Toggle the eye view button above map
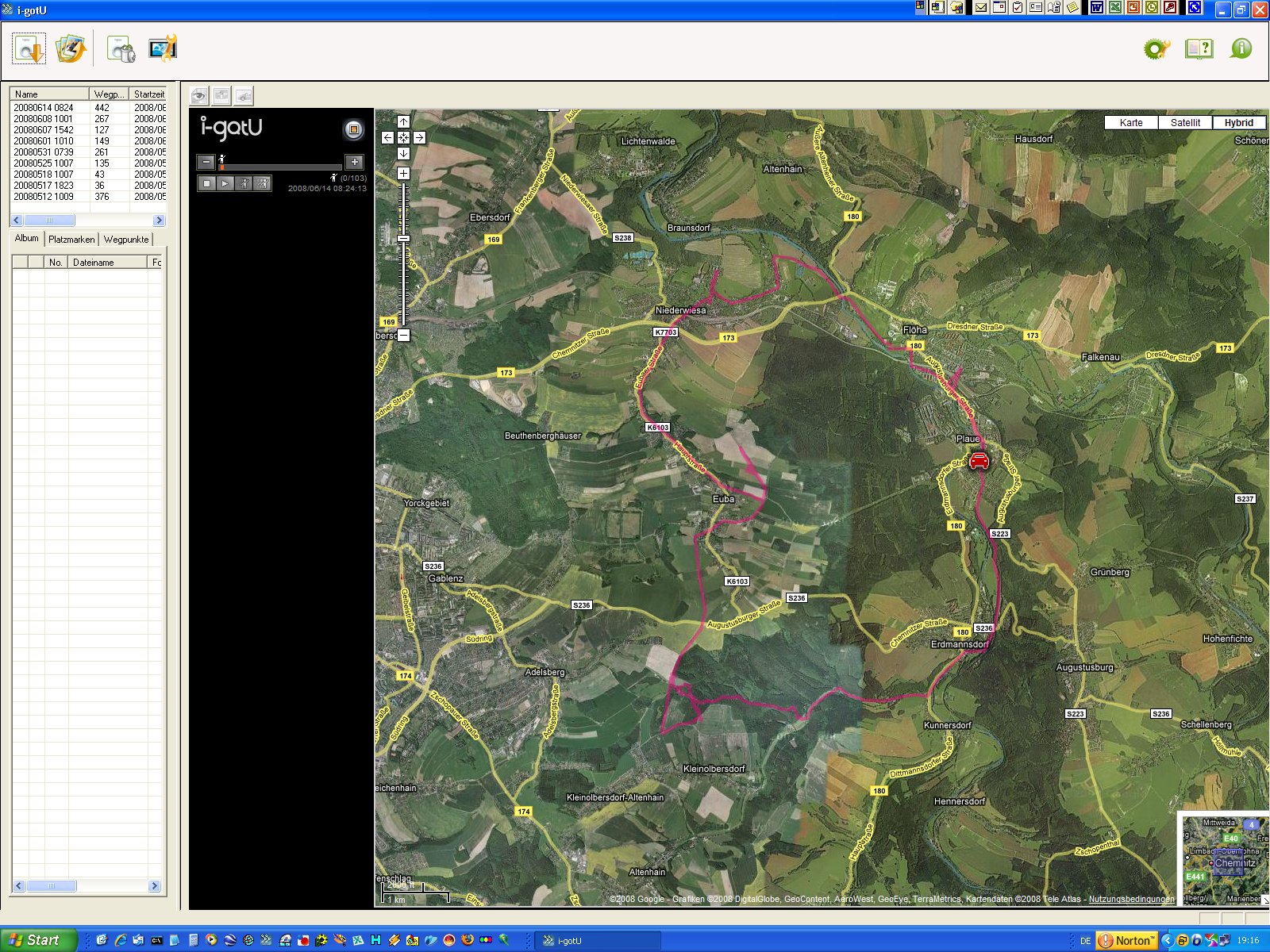Screen dimensions: 1270x952 click(x=199, y=96)
